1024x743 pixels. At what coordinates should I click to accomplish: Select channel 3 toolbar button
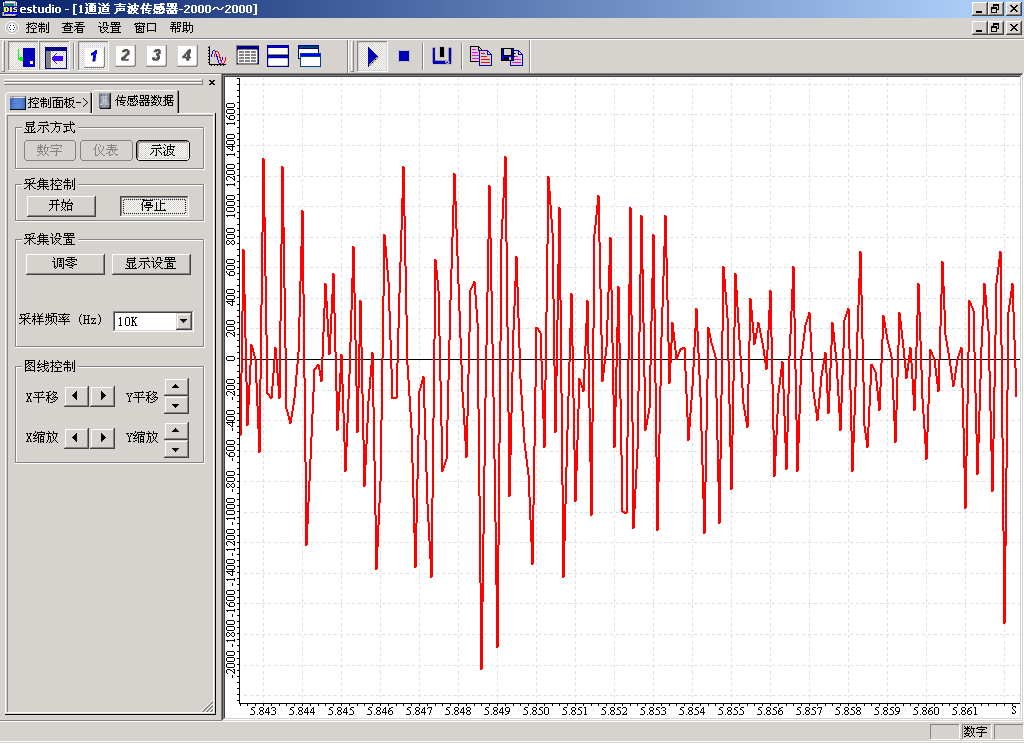pos(156,56)
